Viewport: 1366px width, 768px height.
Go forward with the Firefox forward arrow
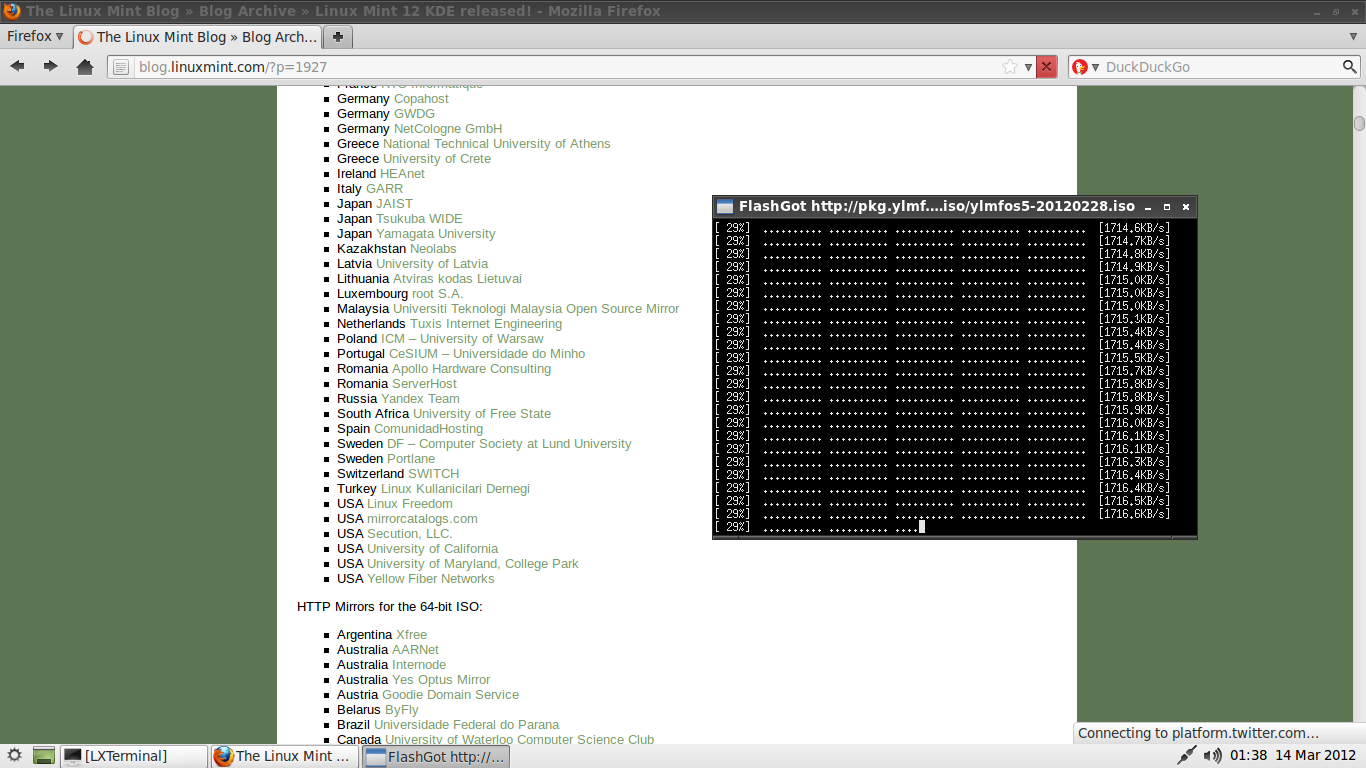[50, 67]
